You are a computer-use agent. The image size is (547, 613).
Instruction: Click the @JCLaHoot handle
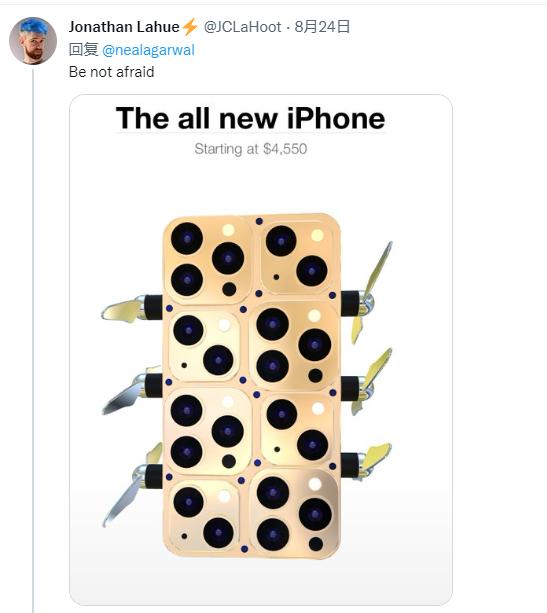[242, 27]
